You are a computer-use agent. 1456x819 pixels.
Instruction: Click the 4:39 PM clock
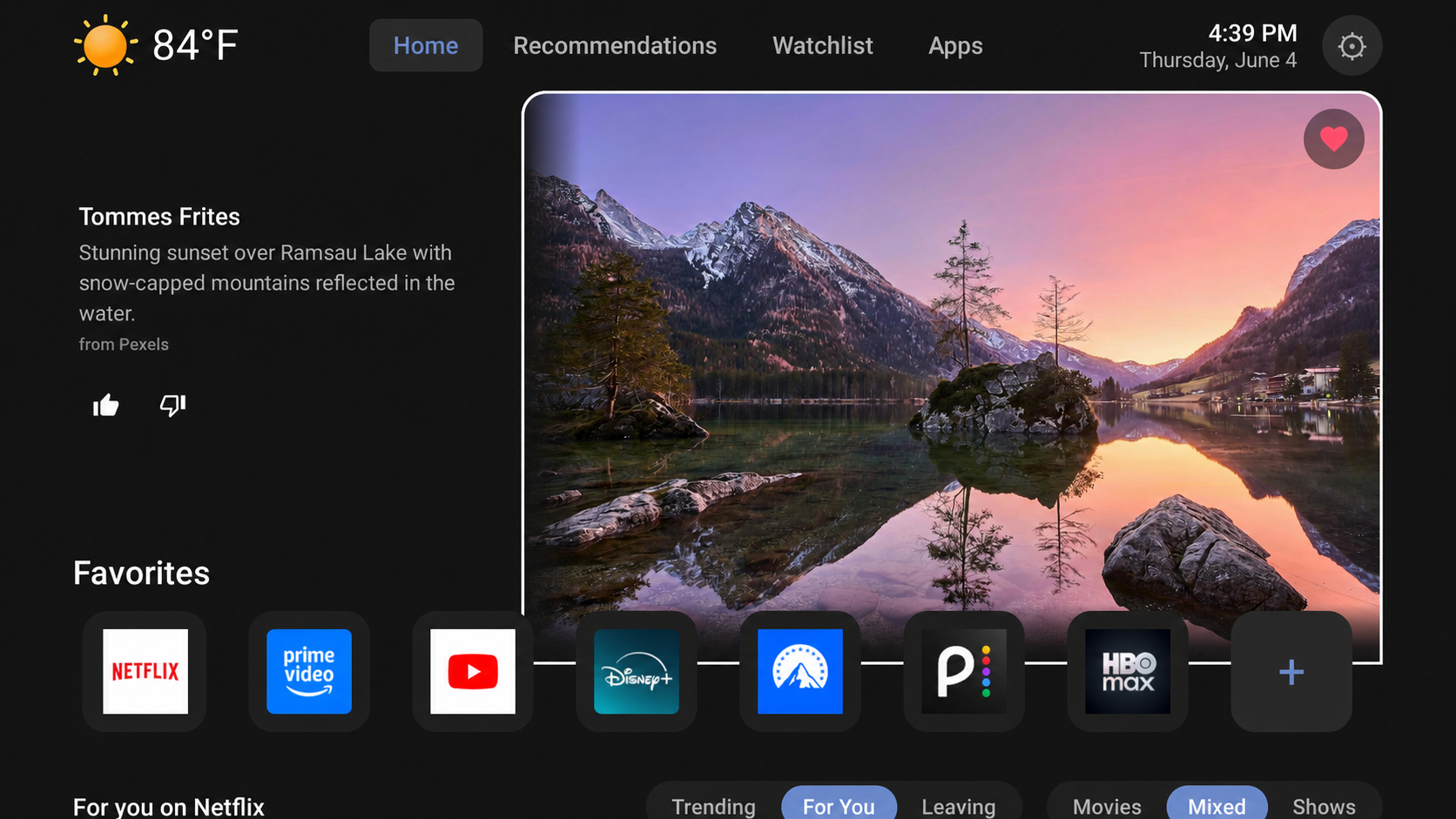(1252, 33)
